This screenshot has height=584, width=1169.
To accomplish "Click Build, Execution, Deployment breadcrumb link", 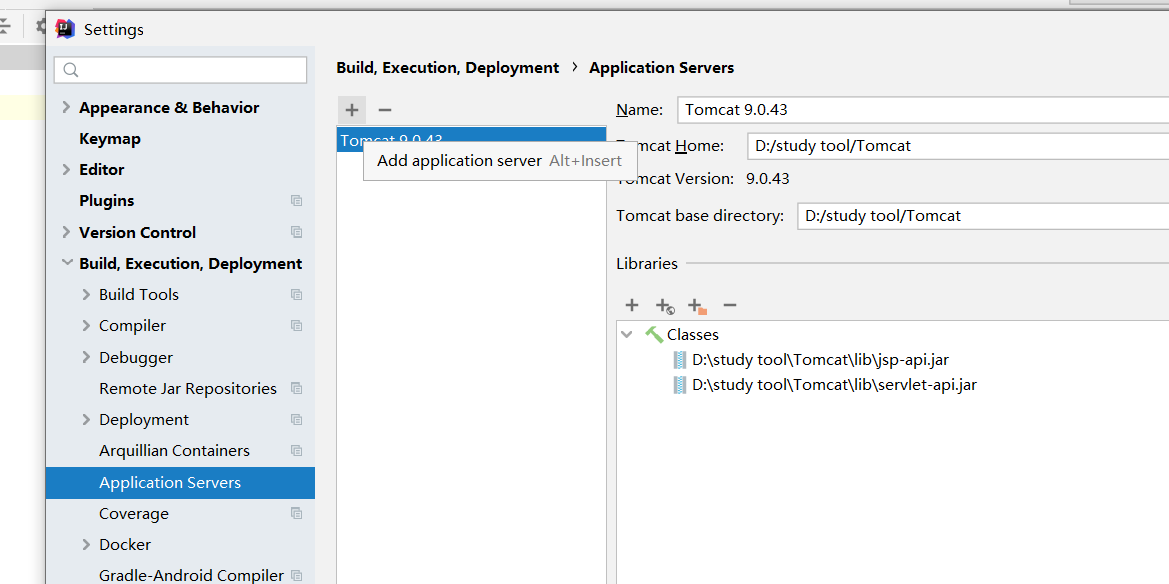I will coord(447,68).
